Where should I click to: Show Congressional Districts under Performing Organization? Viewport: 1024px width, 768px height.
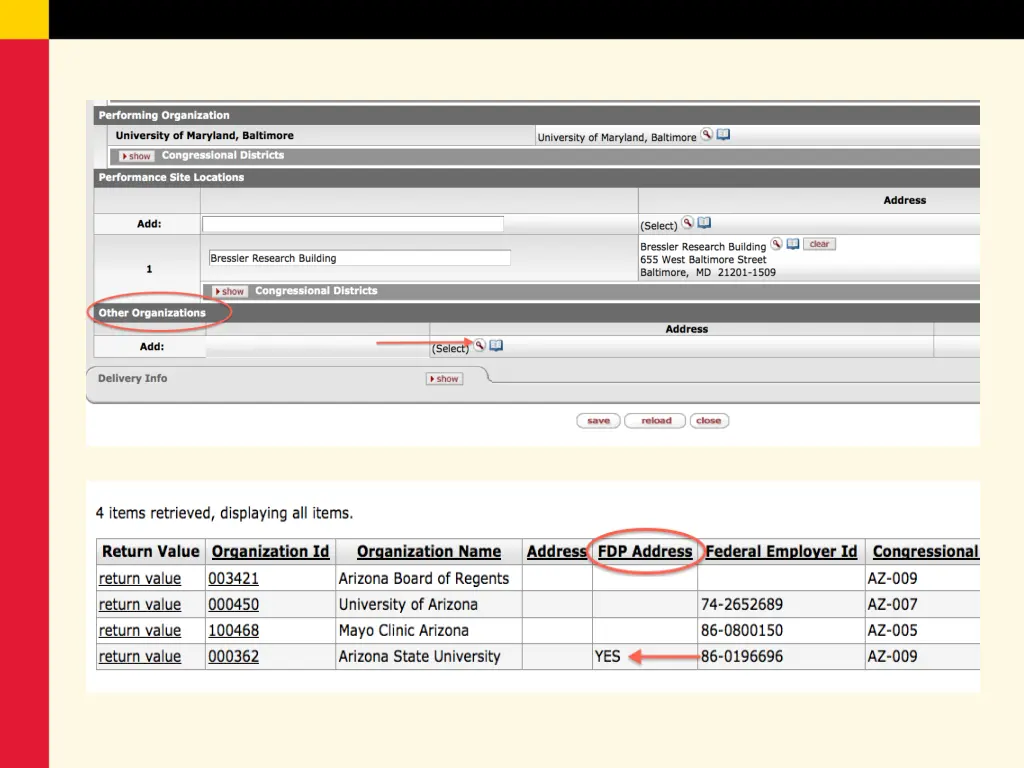(x=136, y=156)
